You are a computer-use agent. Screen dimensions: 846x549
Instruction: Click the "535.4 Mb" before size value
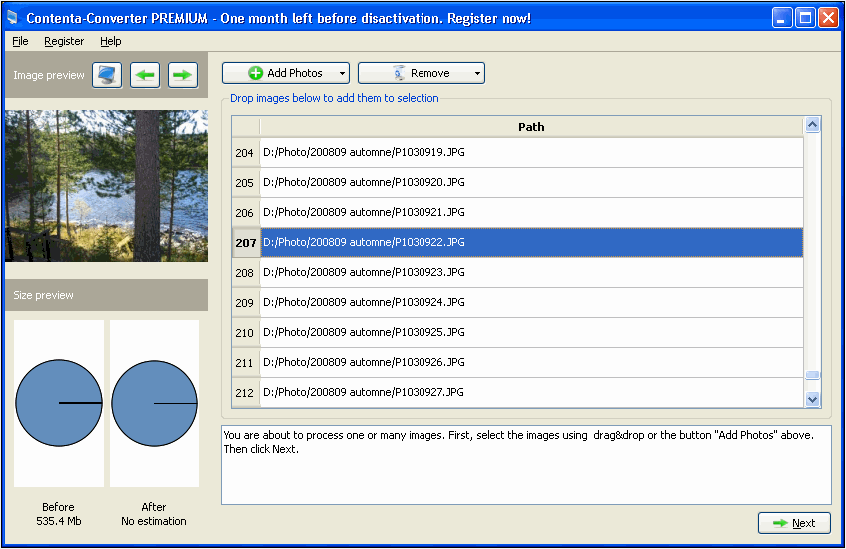coord(59,521)
